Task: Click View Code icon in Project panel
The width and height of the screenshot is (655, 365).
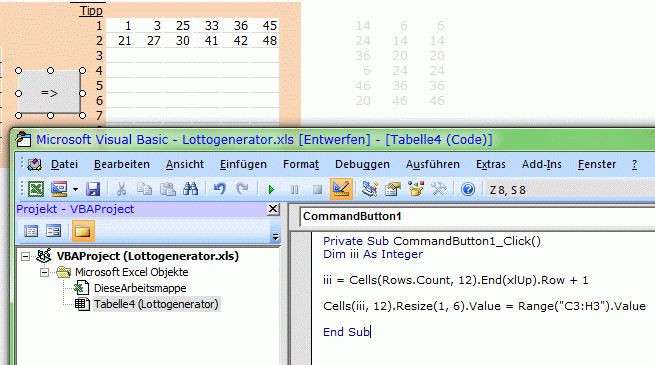Action: (31, 231)
